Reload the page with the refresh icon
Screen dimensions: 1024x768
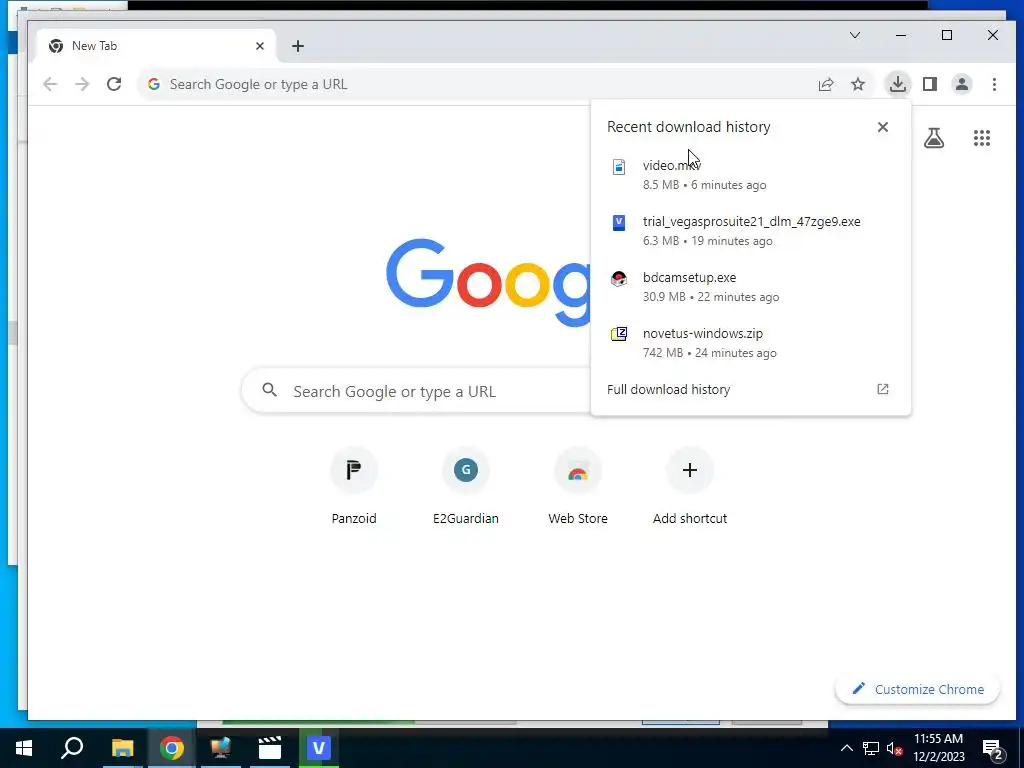[x=114, y=84]
